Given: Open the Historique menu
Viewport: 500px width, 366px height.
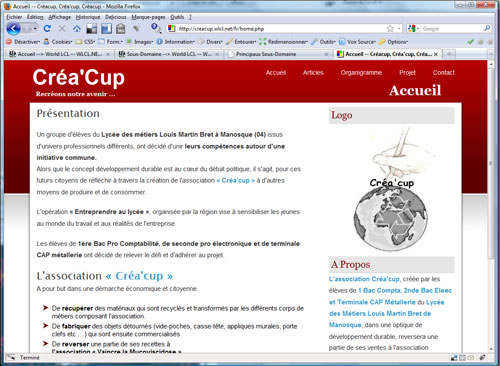Looking at the screenshot, I should pyautogui.click(x=88, y=17).
